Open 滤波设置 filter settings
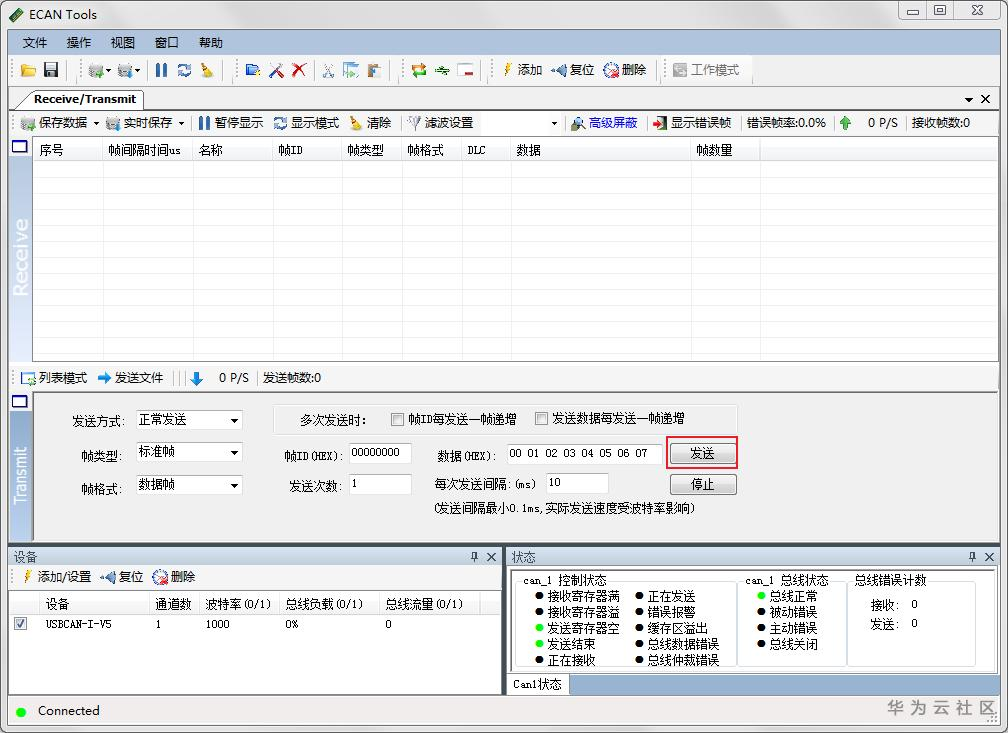1008x733 pixels. coord(441,122)
